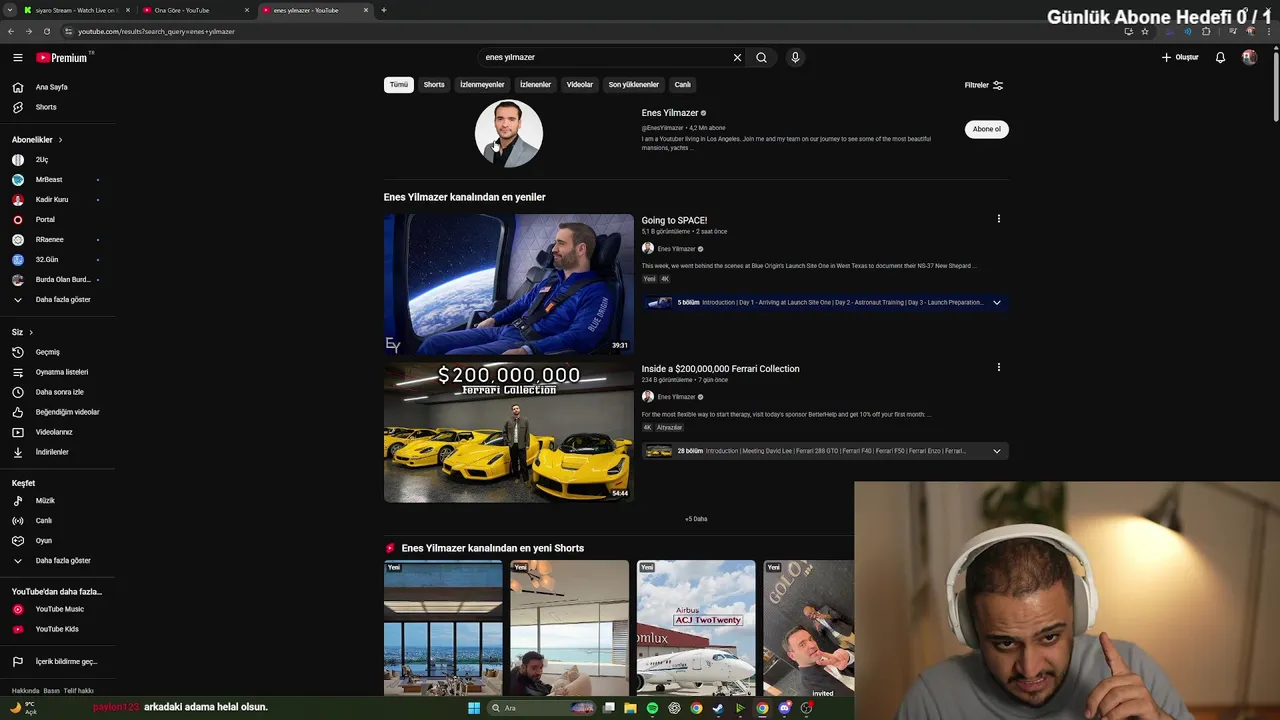Expand the Abonelikler subscriptions section
The width and height of the screenshot is (1280, 720).
(37, 140)
